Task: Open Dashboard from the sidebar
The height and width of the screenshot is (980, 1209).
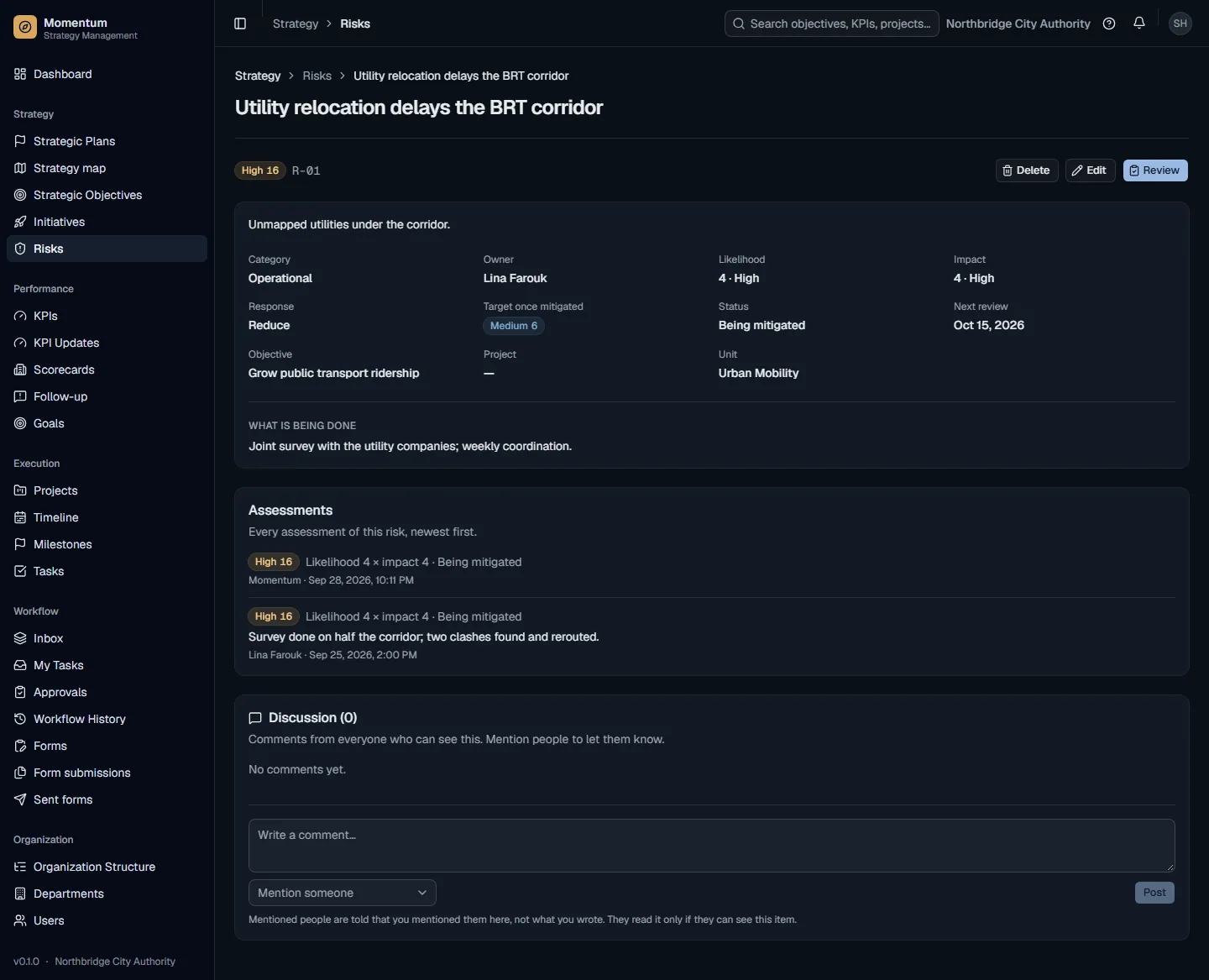Action: [x=107, y=74]
